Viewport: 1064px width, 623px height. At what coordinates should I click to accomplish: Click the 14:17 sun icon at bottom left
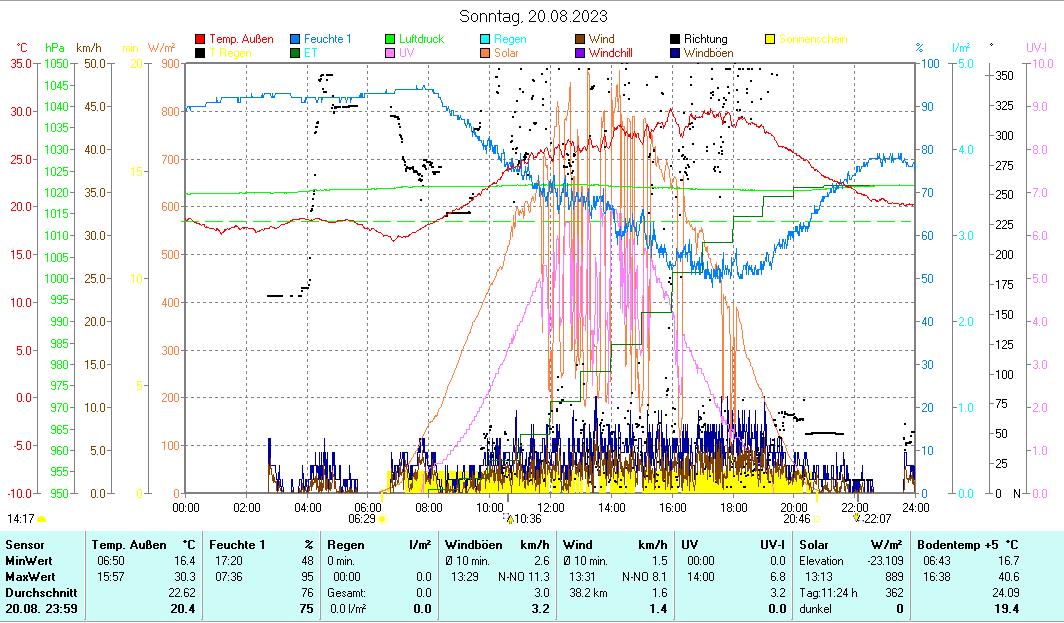tap(41, 519)
